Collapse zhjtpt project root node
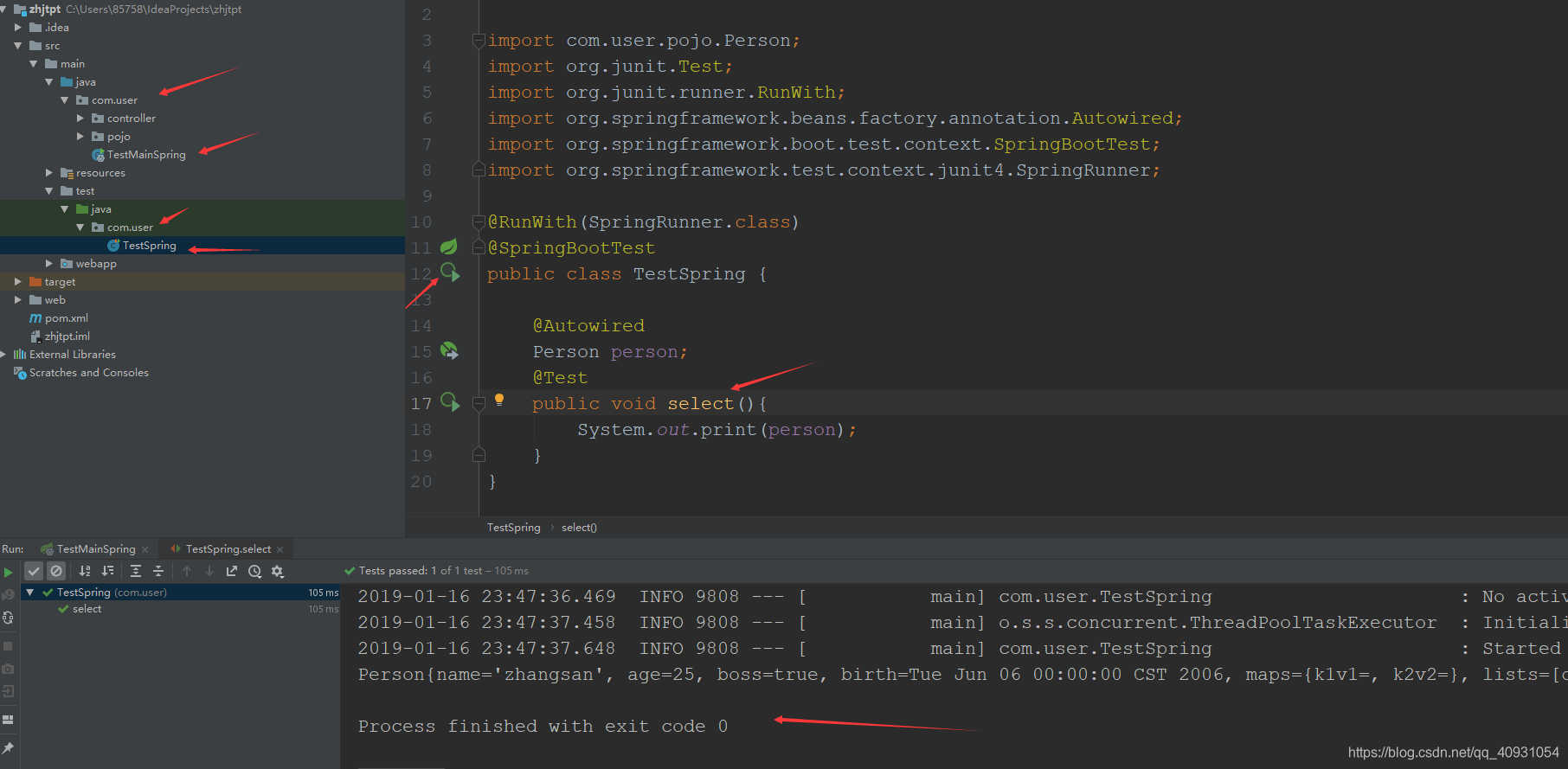The image size is (1568, 769). click(x=4, y=10)
